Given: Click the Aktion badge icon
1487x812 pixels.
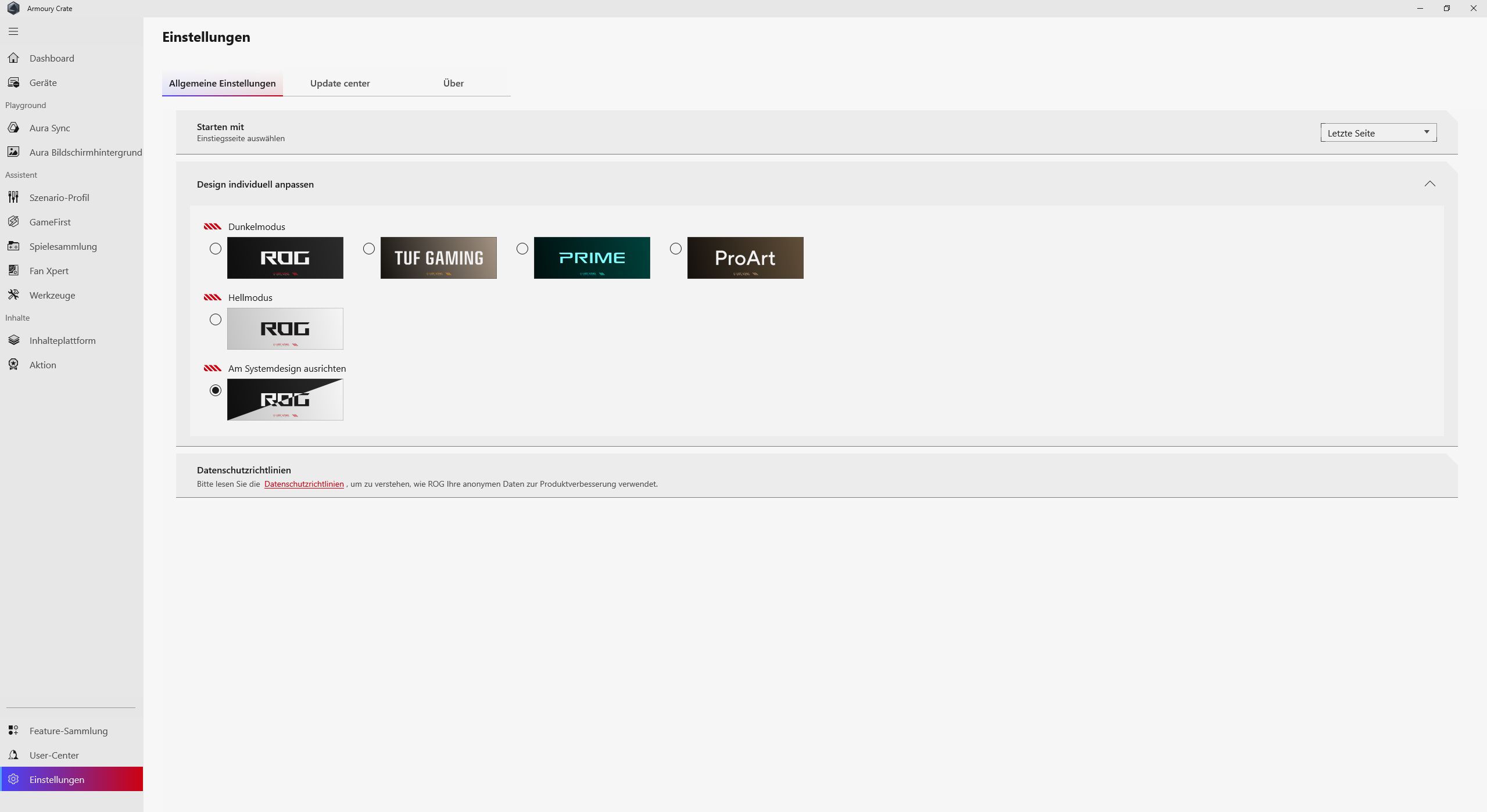Looking at the screenshot, I should 13,365.
